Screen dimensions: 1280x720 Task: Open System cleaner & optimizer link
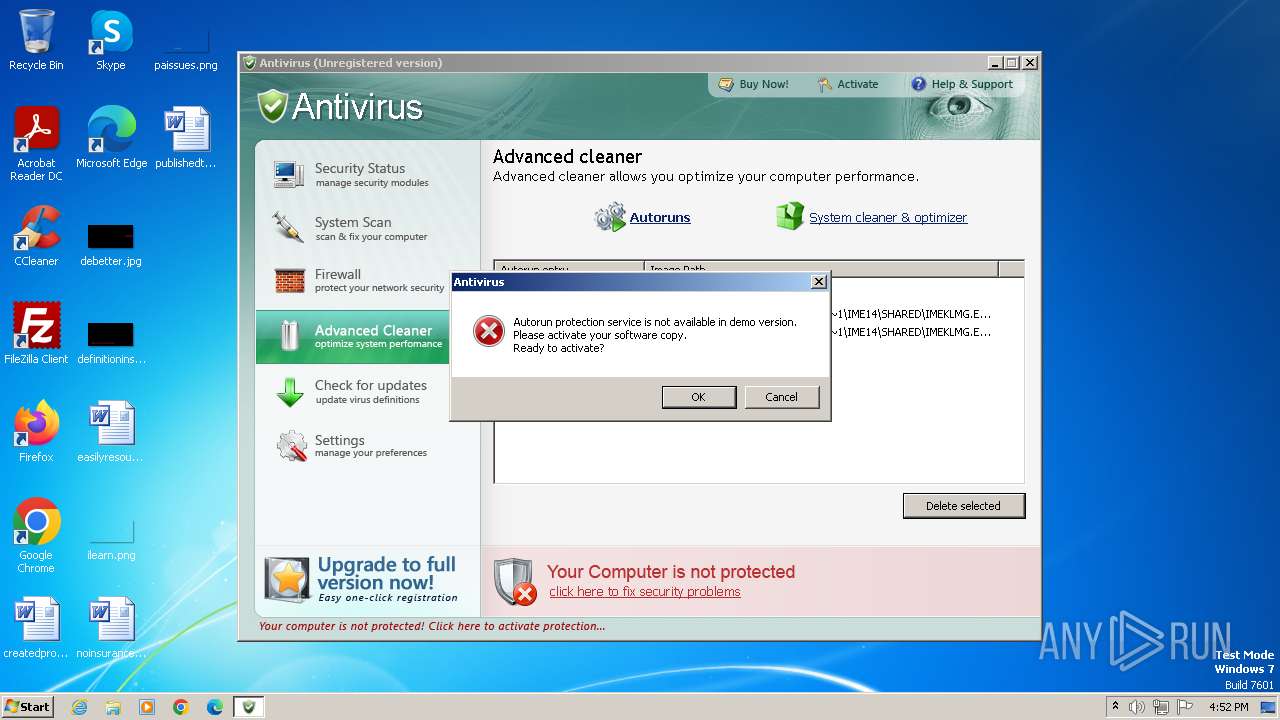pos(888,218)
